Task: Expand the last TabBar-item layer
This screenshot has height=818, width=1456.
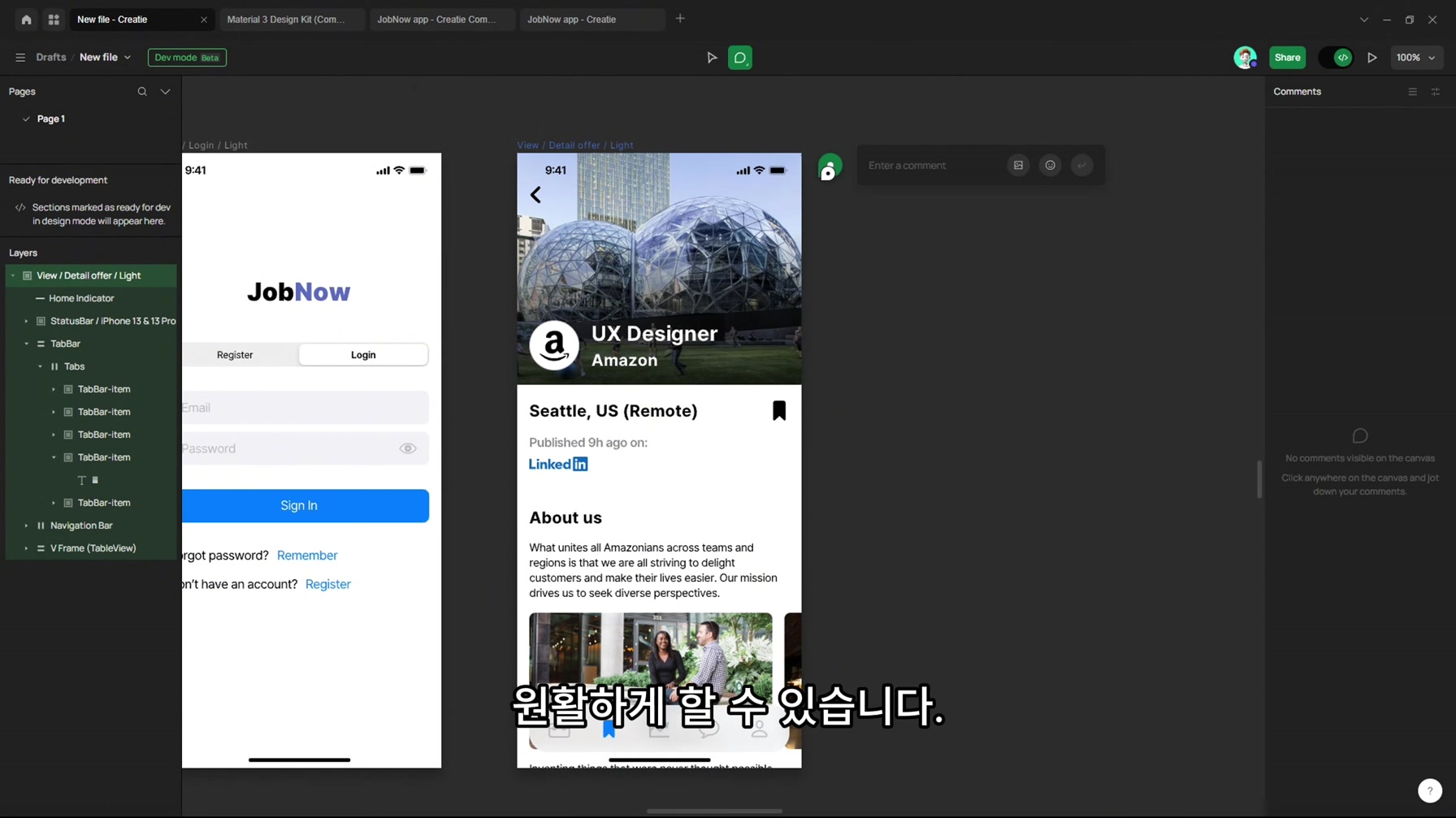Action: (54, 504)
